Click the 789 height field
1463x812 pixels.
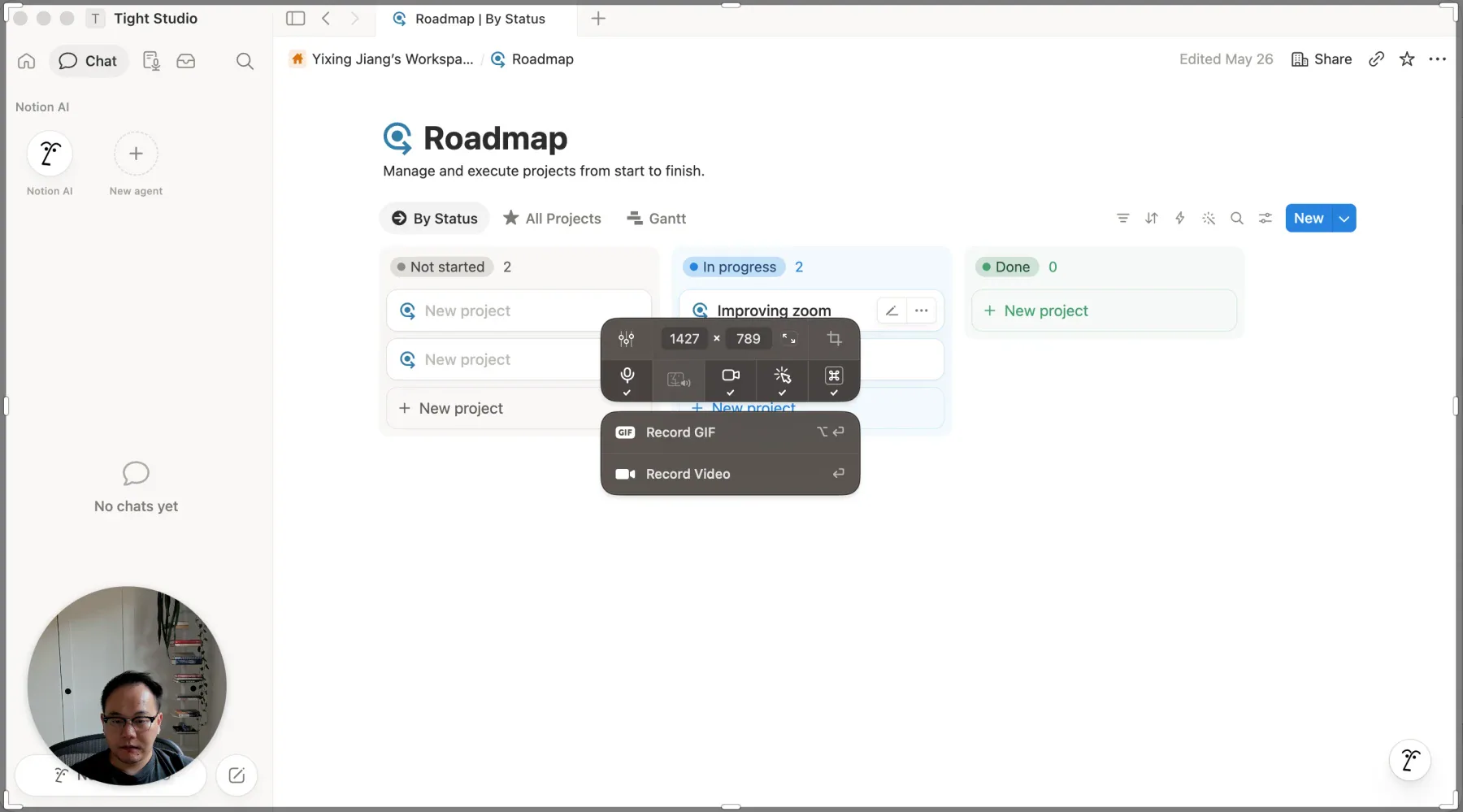coord(749,339)
